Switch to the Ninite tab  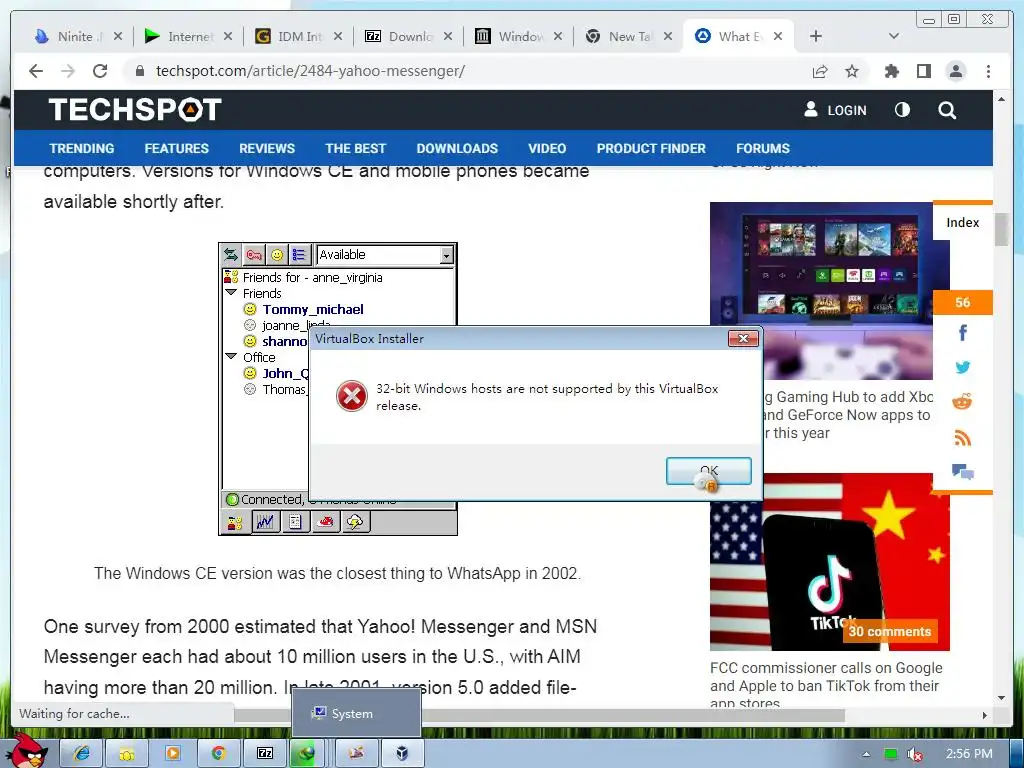point(69,37)
